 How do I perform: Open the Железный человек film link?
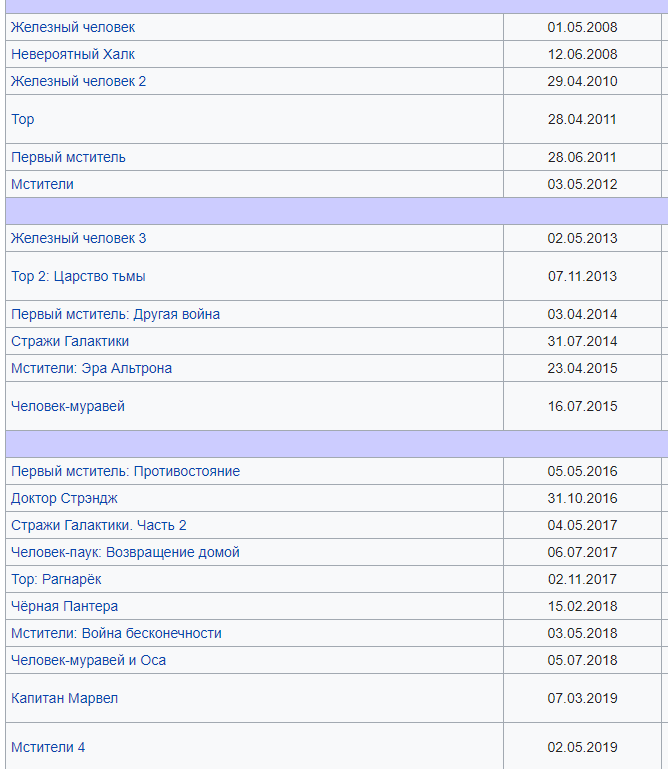73,27
